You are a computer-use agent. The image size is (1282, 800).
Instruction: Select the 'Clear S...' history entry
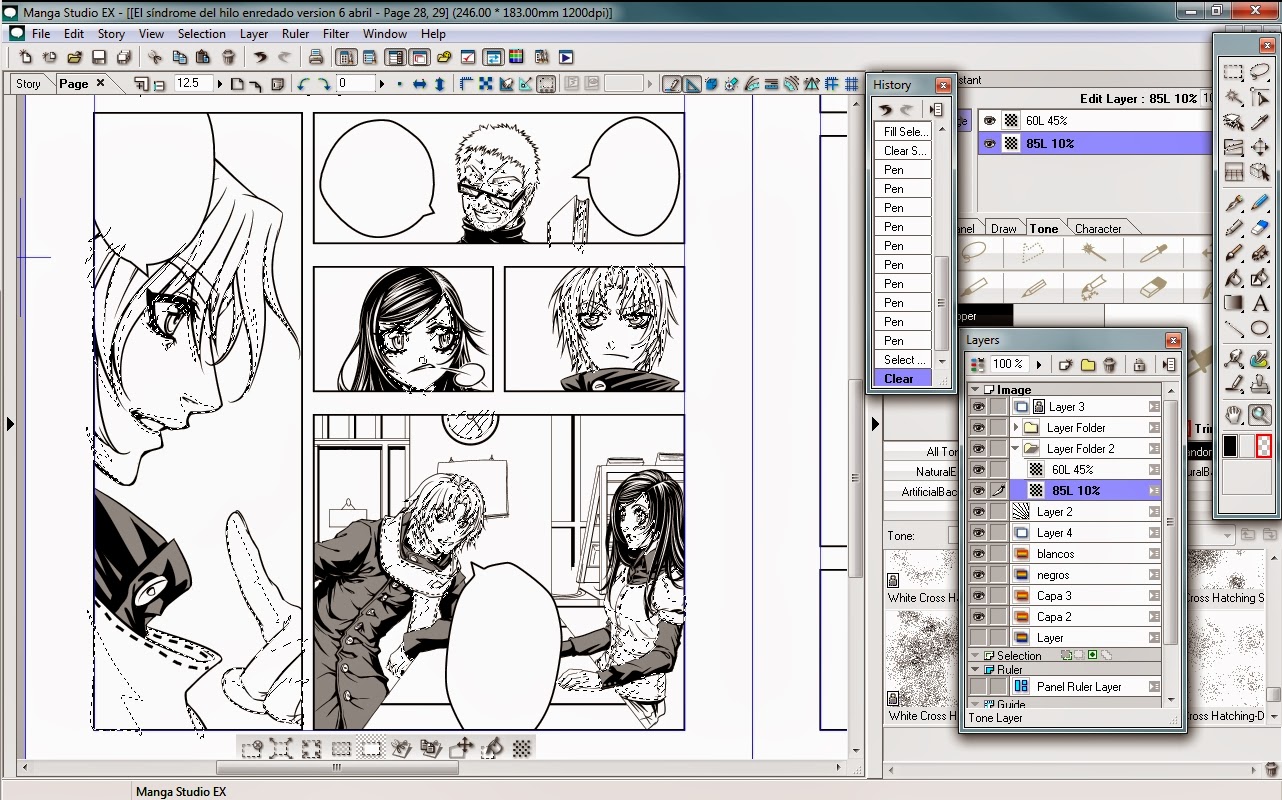tap(903, 151)
